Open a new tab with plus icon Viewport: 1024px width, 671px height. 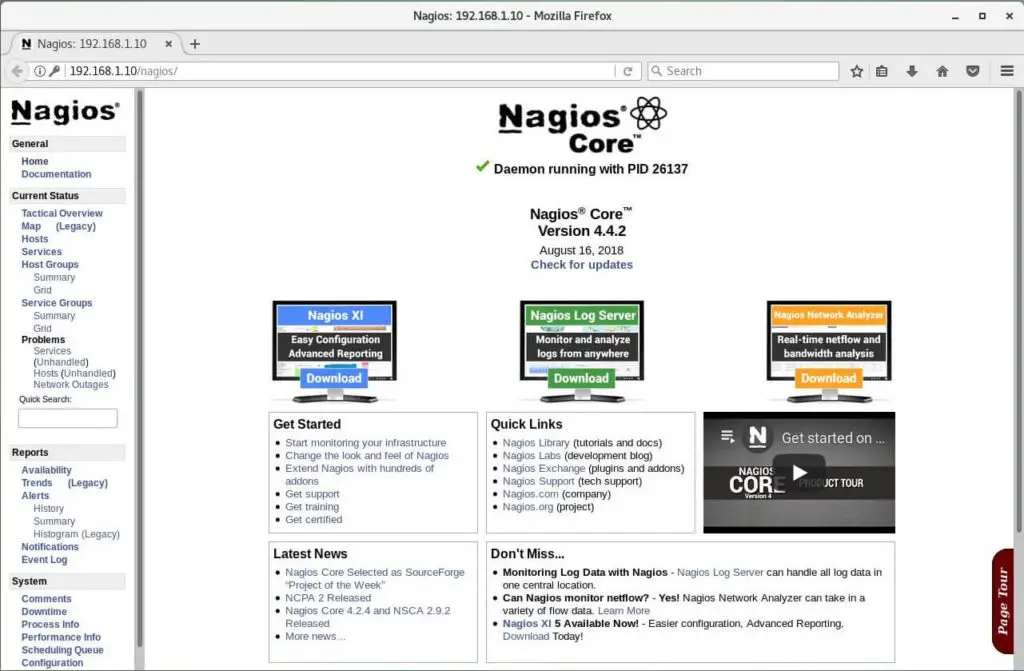(195, 44)
